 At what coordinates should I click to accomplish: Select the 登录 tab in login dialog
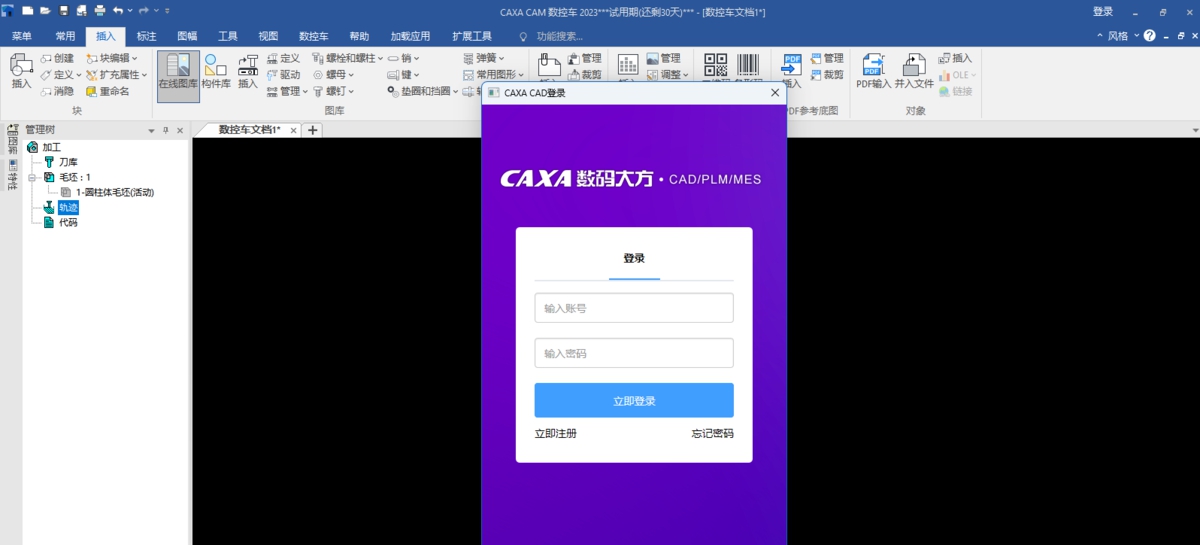tap(634, 258)
